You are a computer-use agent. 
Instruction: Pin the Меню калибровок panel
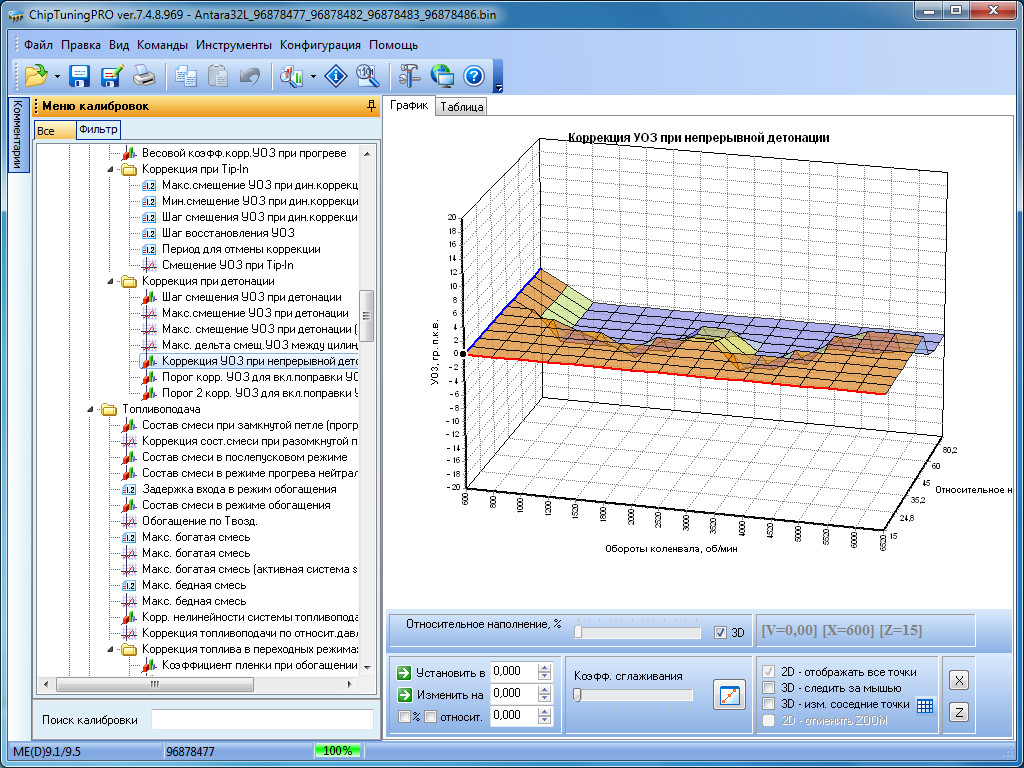click(371, 106)
